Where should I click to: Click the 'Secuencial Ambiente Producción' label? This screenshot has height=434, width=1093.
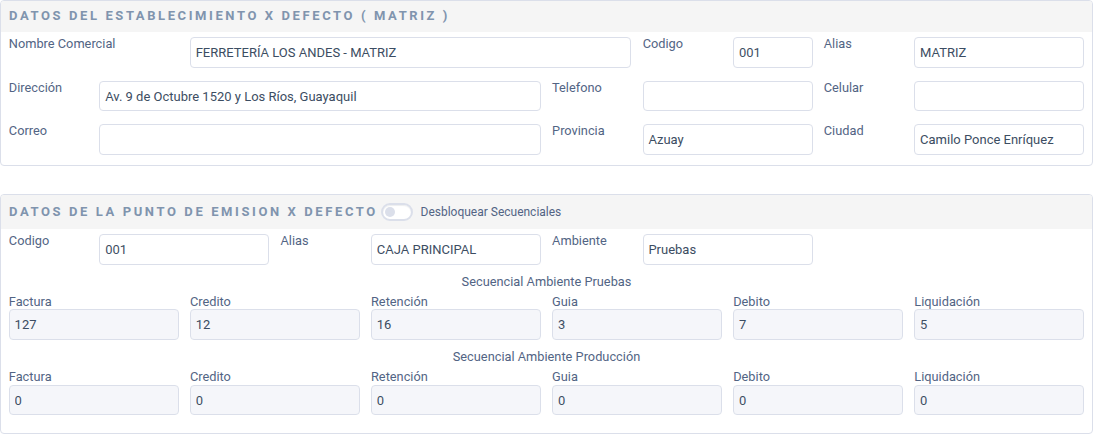coord(546,357)
